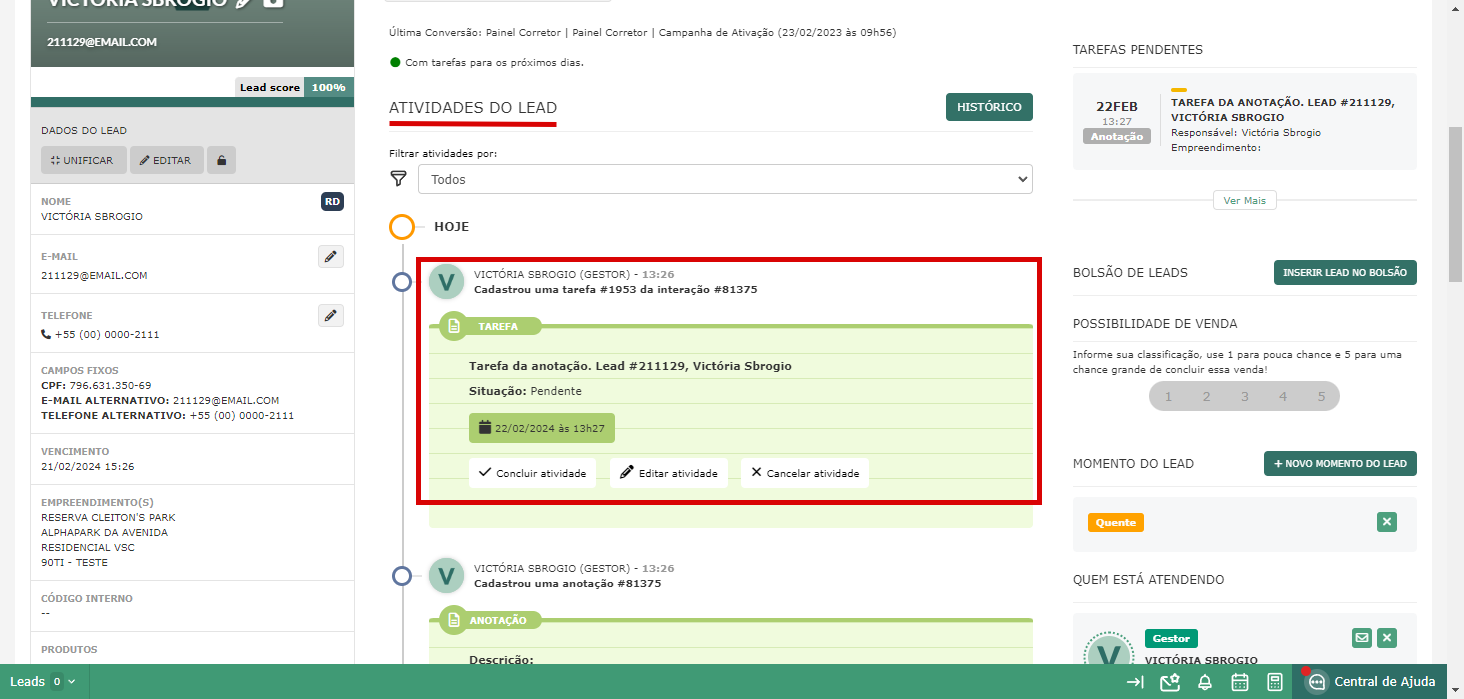Viewport: 1464px width, 699px height.
Task: Click the '90TI - TESTE' entry
Action: [74, 563]
